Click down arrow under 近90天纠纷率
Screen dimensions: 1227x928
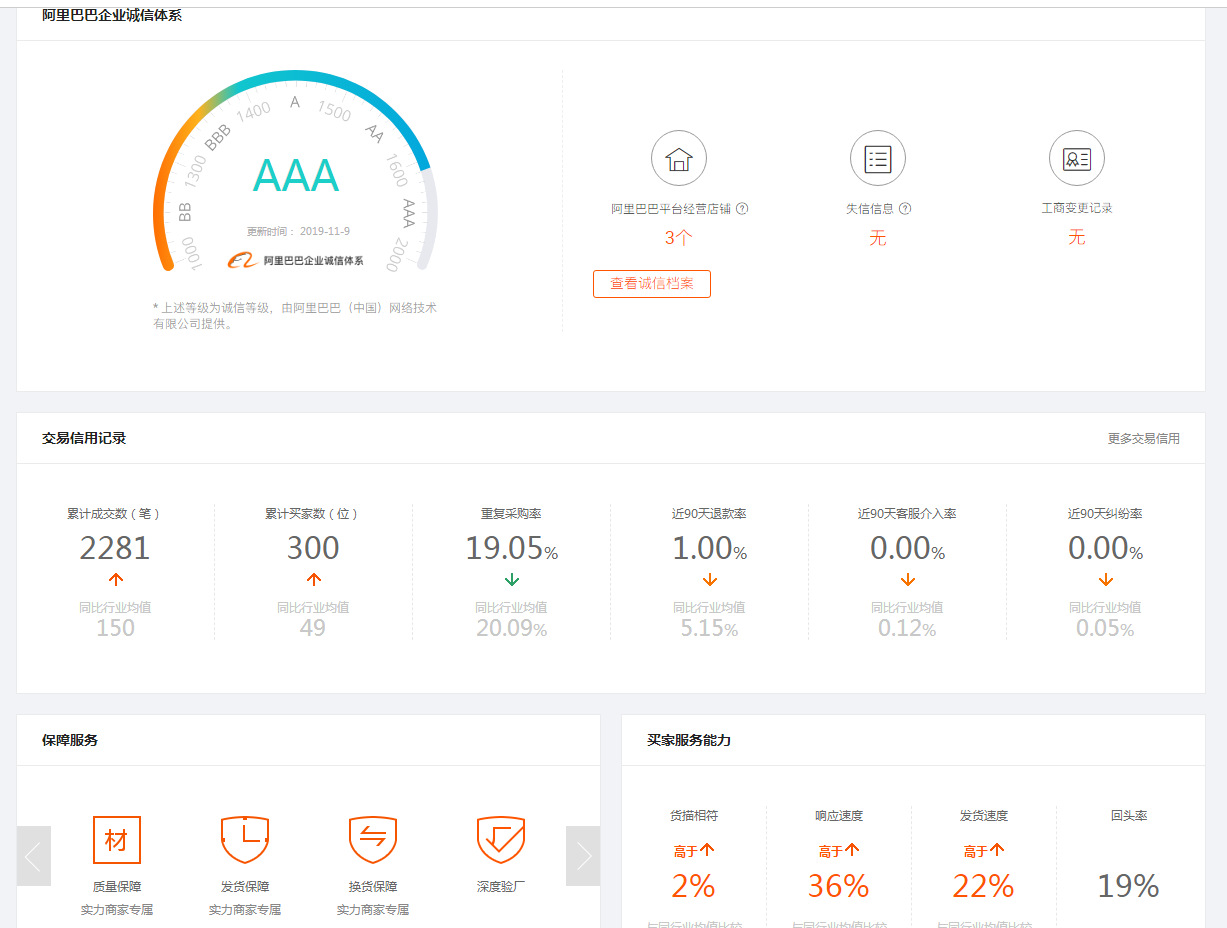1105,579
